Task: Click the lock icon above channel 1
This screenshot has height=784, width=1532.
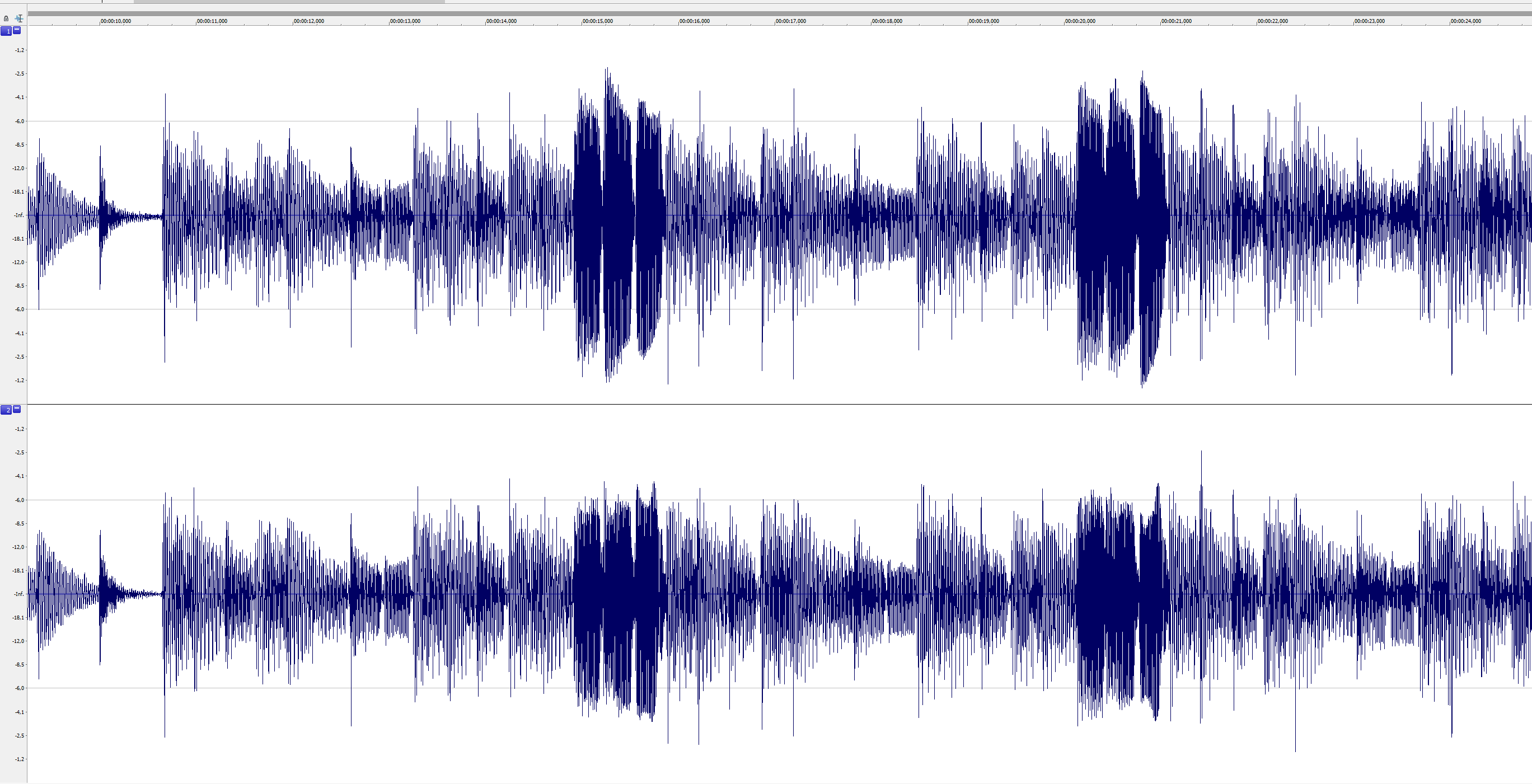Action: point(6,18)
